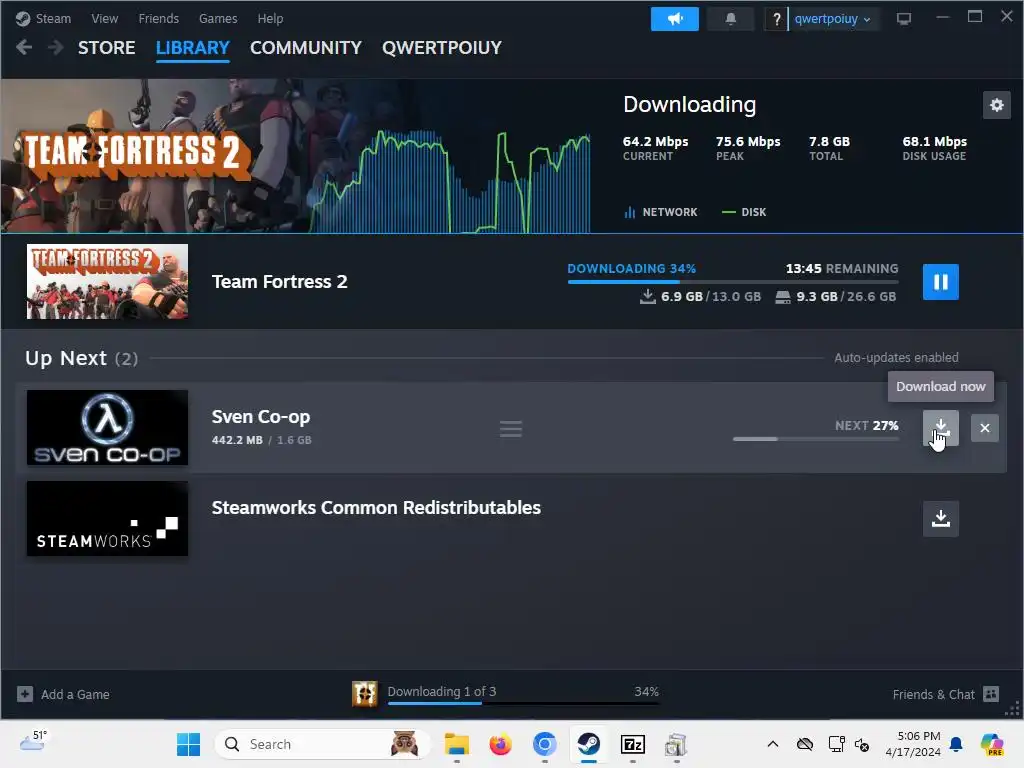Click the 75.6 Mbps PEAK stat
The image size is (1024, 768).
pos(748,148)
